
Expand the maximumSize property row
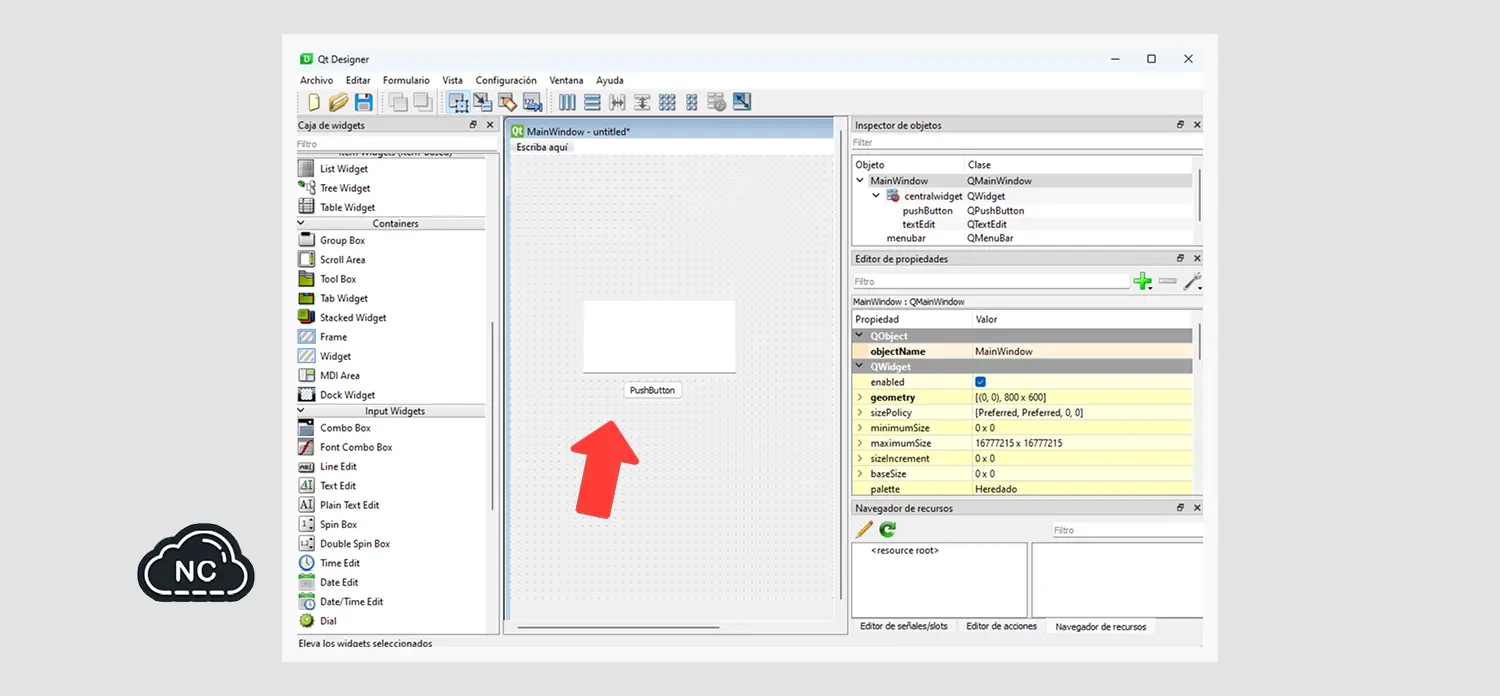[859, 443]
